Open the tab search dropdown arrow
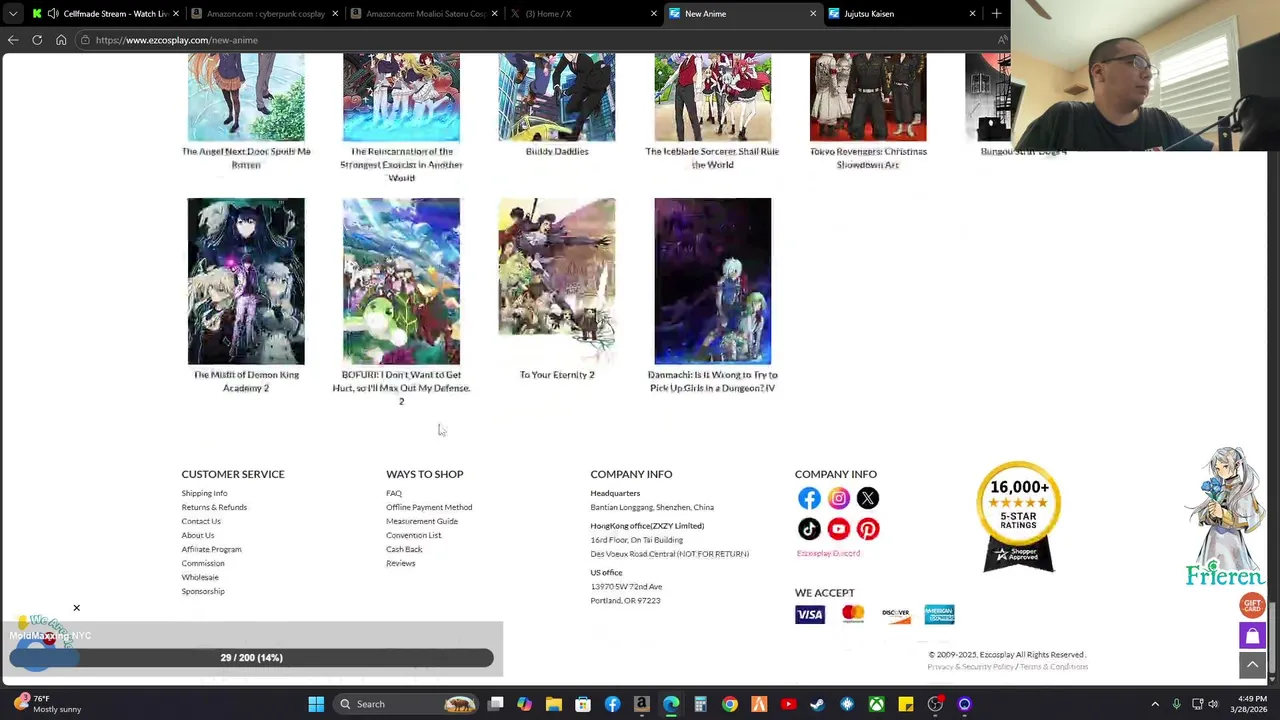 coord(13,13)
